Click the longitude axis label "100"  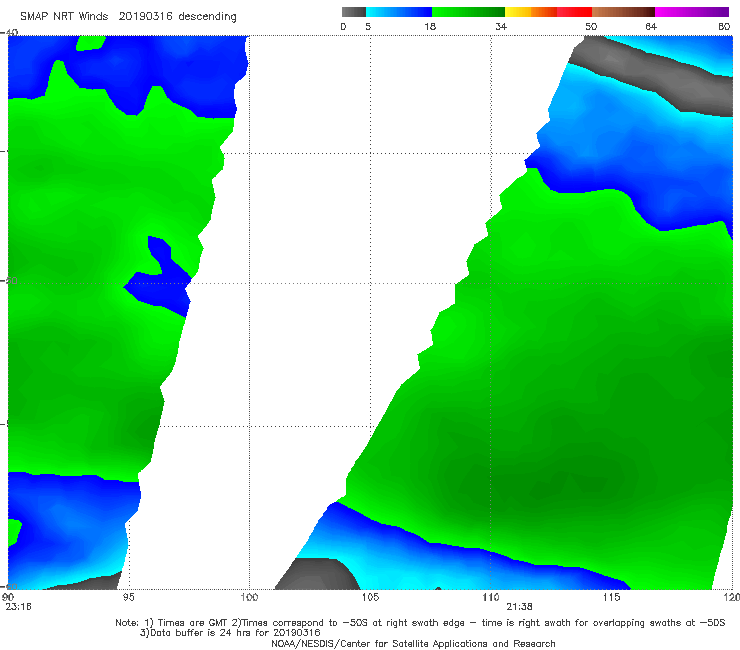click(x=249, y=597)
